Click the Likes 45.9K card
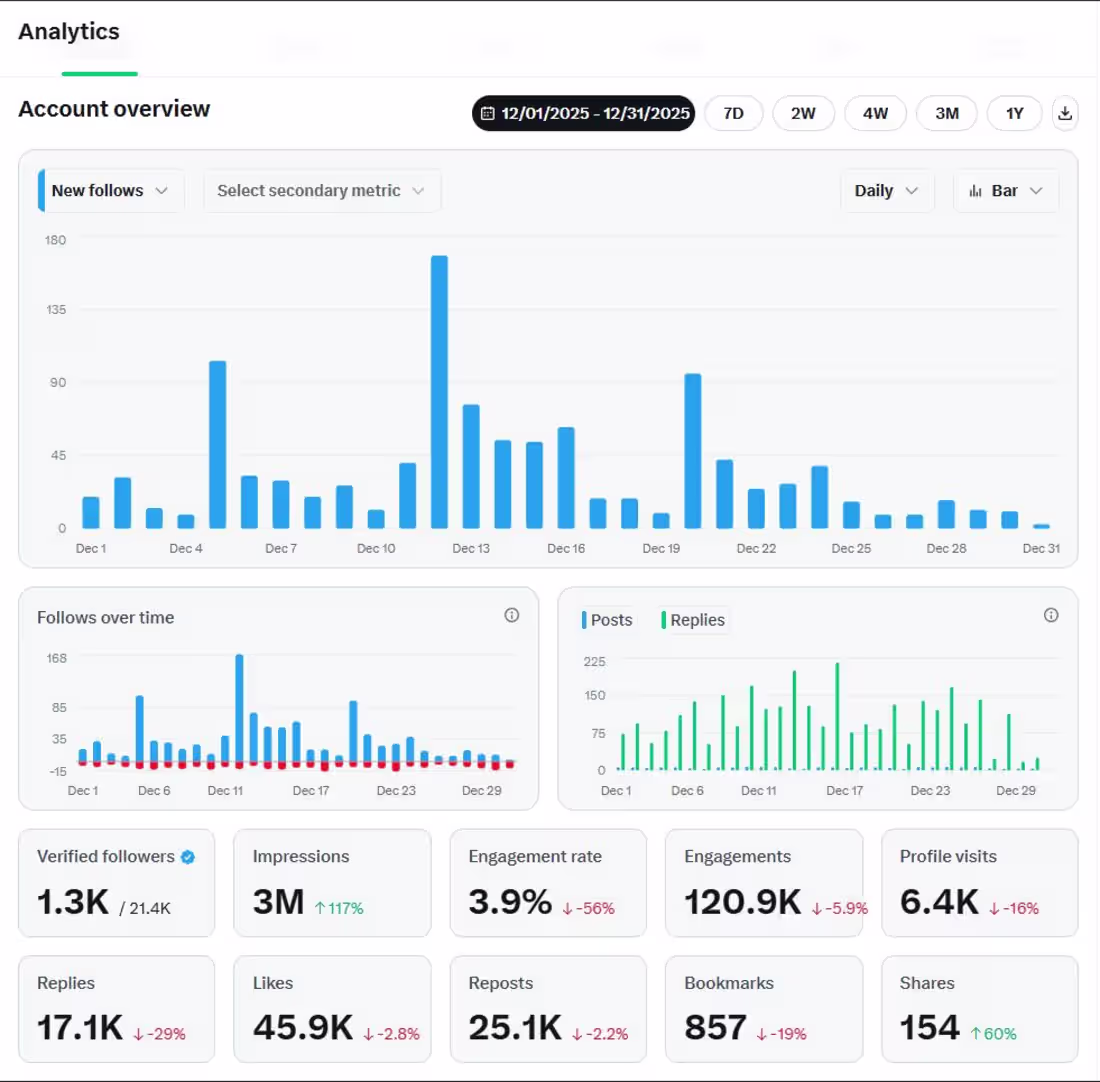Viewport: 1100px width, 1082px height. click(x=332, y=1009)
